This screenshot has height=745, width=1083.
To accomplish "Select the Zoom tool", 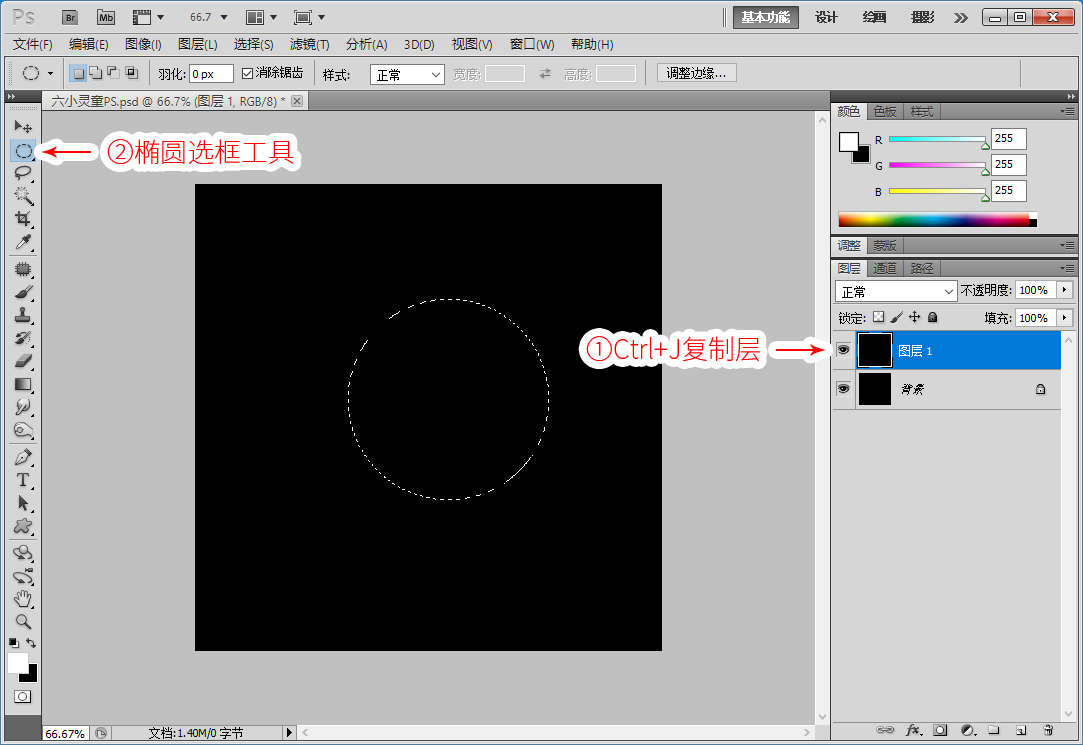I will [x=23, y=622].
